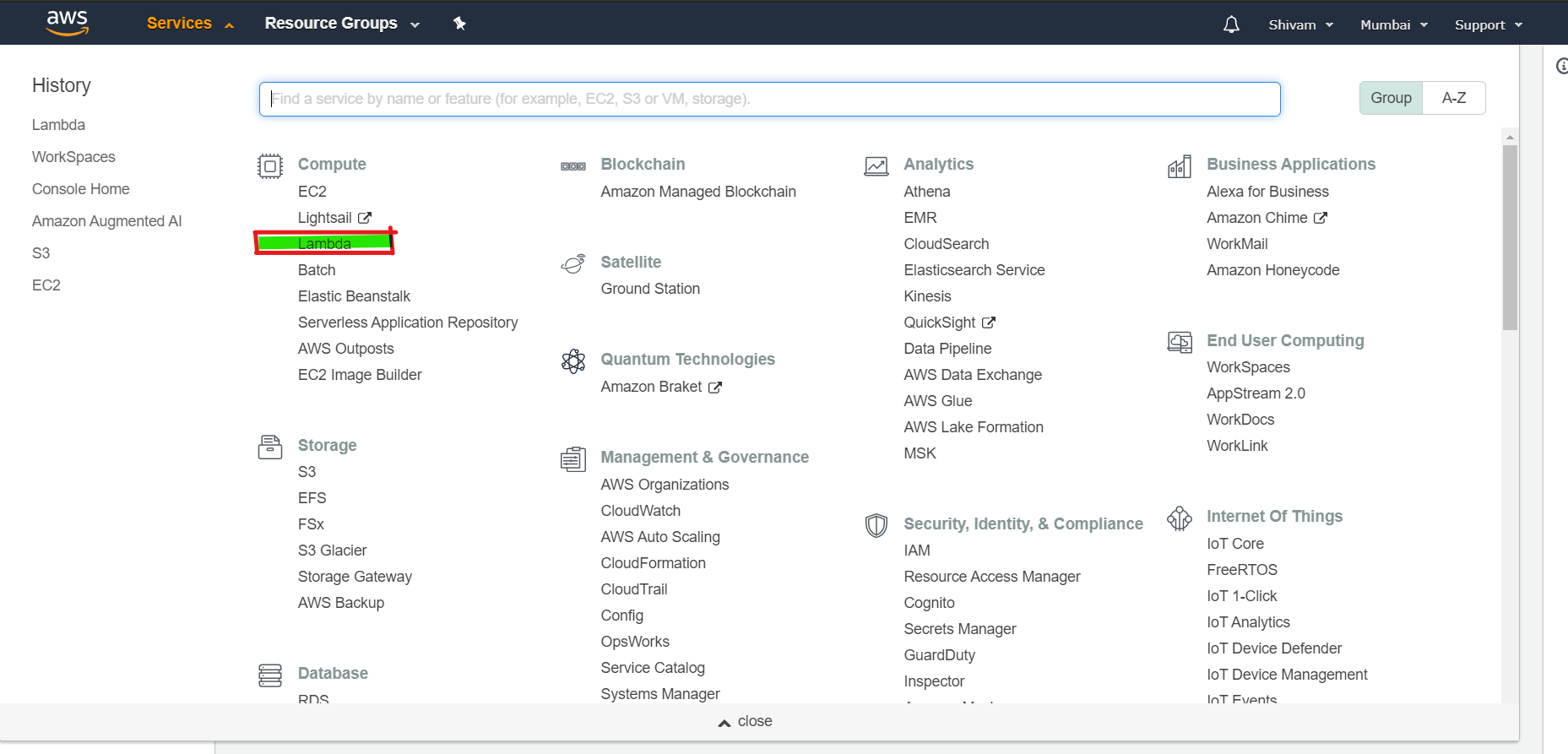Viewport: 1568px width, 754px height.
Task: Switch to Group view
Action: [x=1391, y=98]
